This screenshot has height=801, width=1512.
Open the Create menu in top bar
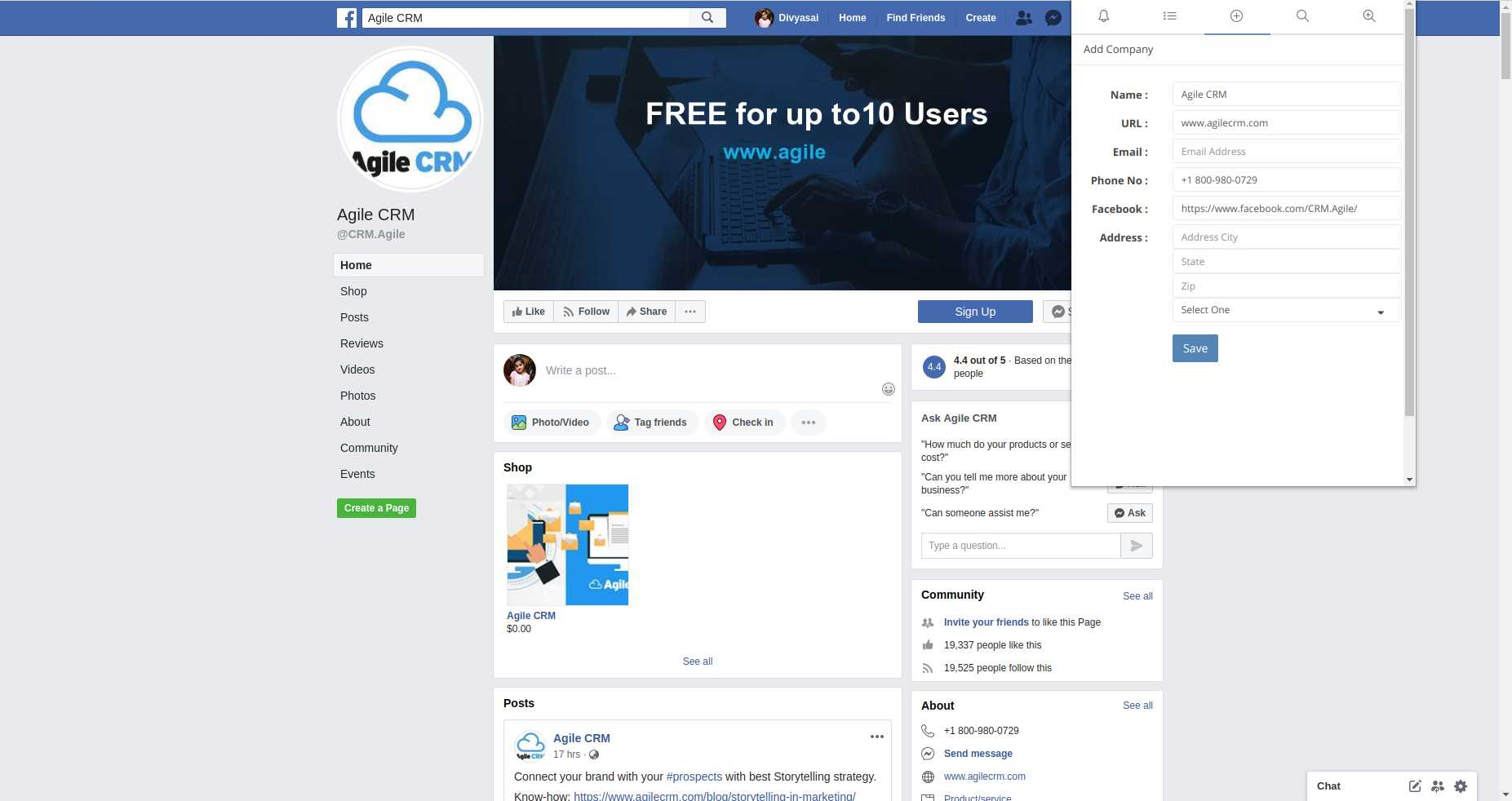pyautogui.click(x=981, y=18)
